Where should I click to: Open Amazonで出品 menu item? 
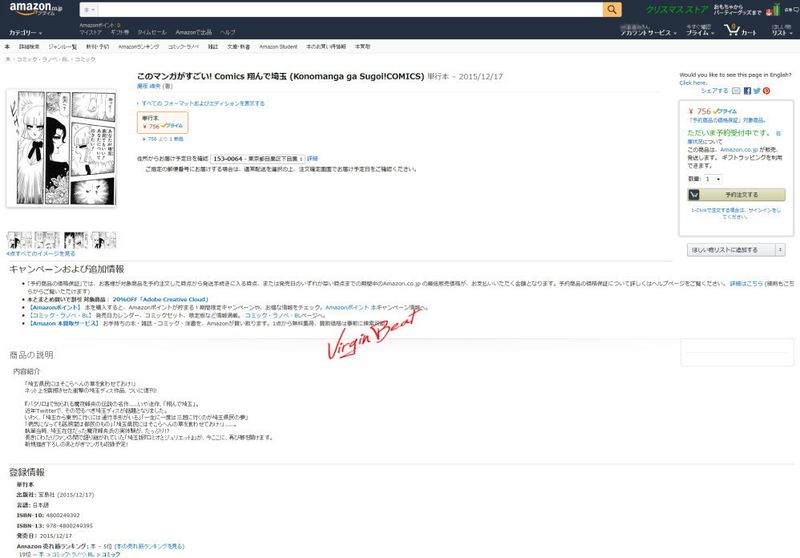click(x=193, y=32)
